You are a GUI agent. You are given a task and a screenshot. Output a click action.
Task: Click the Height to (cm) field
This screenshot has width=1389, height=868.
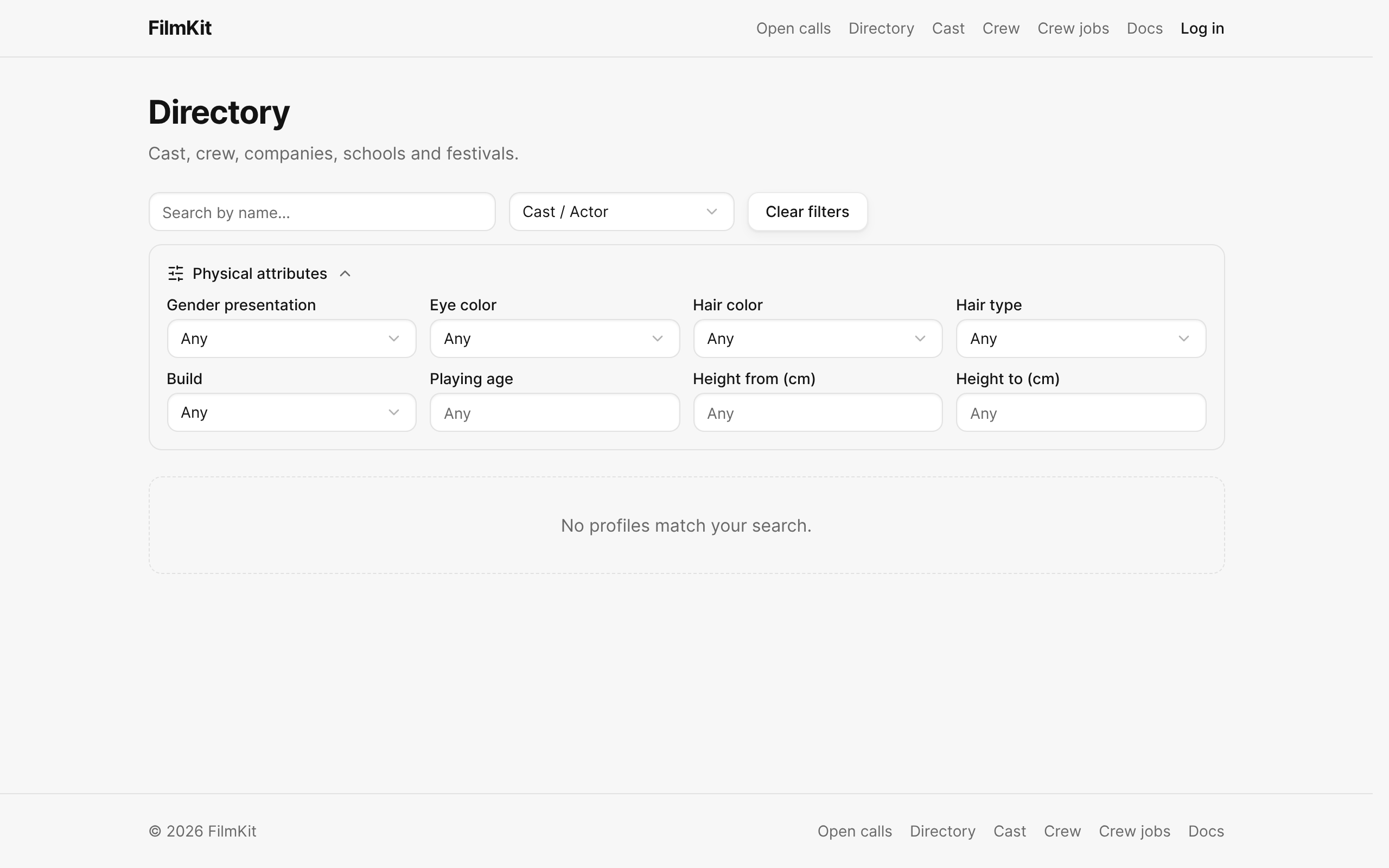[x=1081, y=412]
